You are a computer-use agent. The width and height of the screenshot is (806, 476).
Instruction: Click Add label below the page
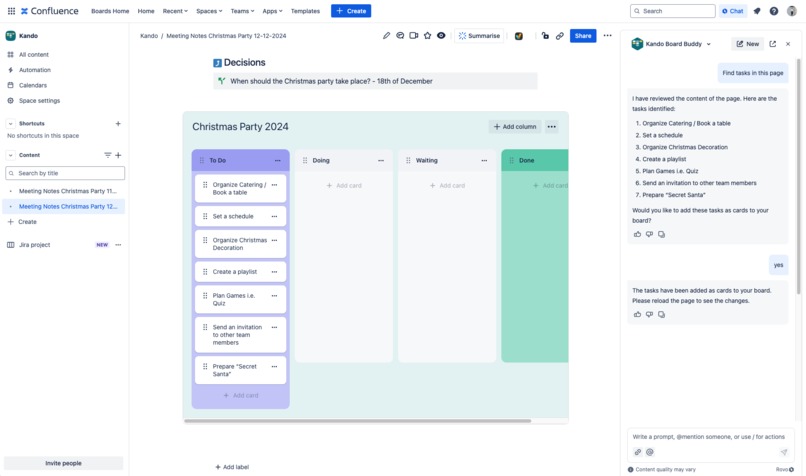pos(232,467)
